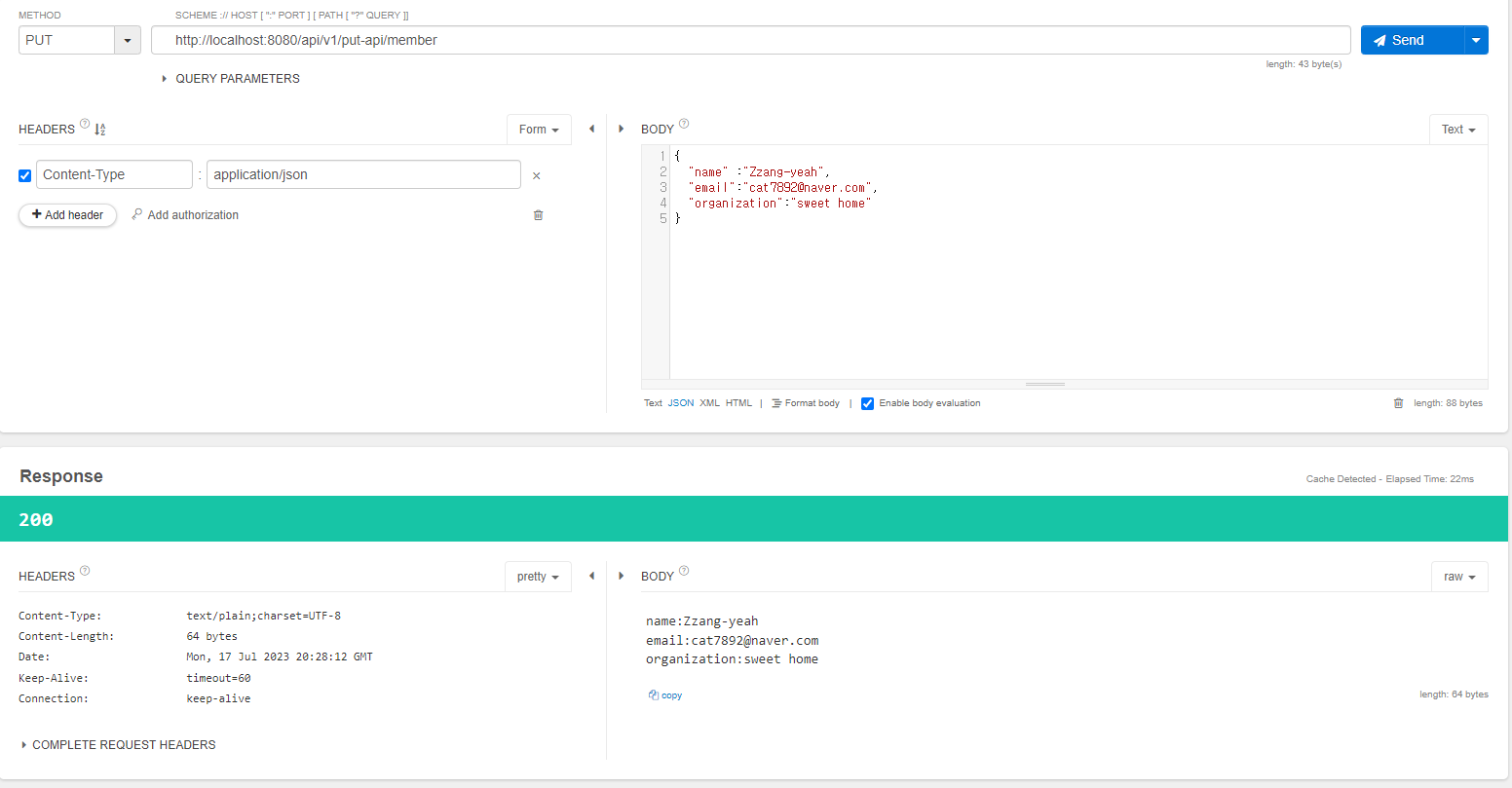Select the Date header value

280,657
